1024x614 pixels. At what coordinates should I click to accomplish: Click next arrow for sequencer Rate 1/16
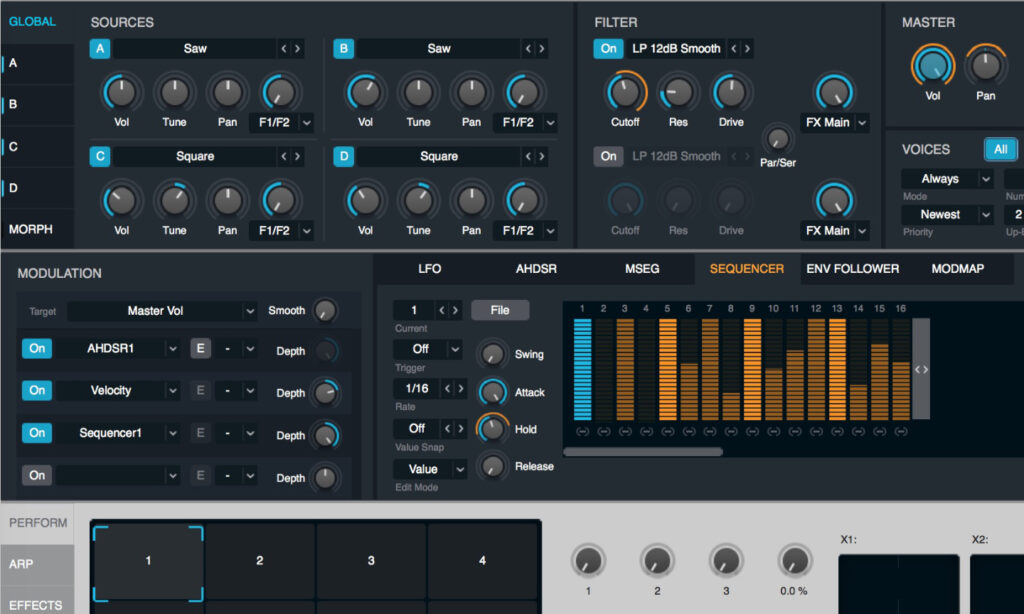coord(461,389)
